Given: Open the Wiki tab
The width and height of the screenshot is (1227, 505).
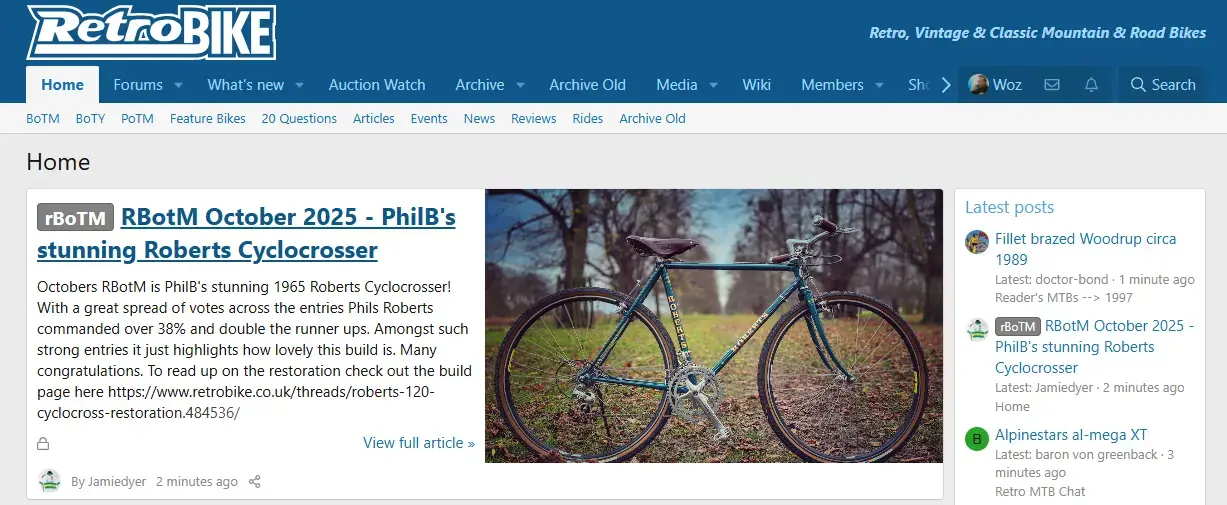Looking at the screenshot, I should point(756,85).
